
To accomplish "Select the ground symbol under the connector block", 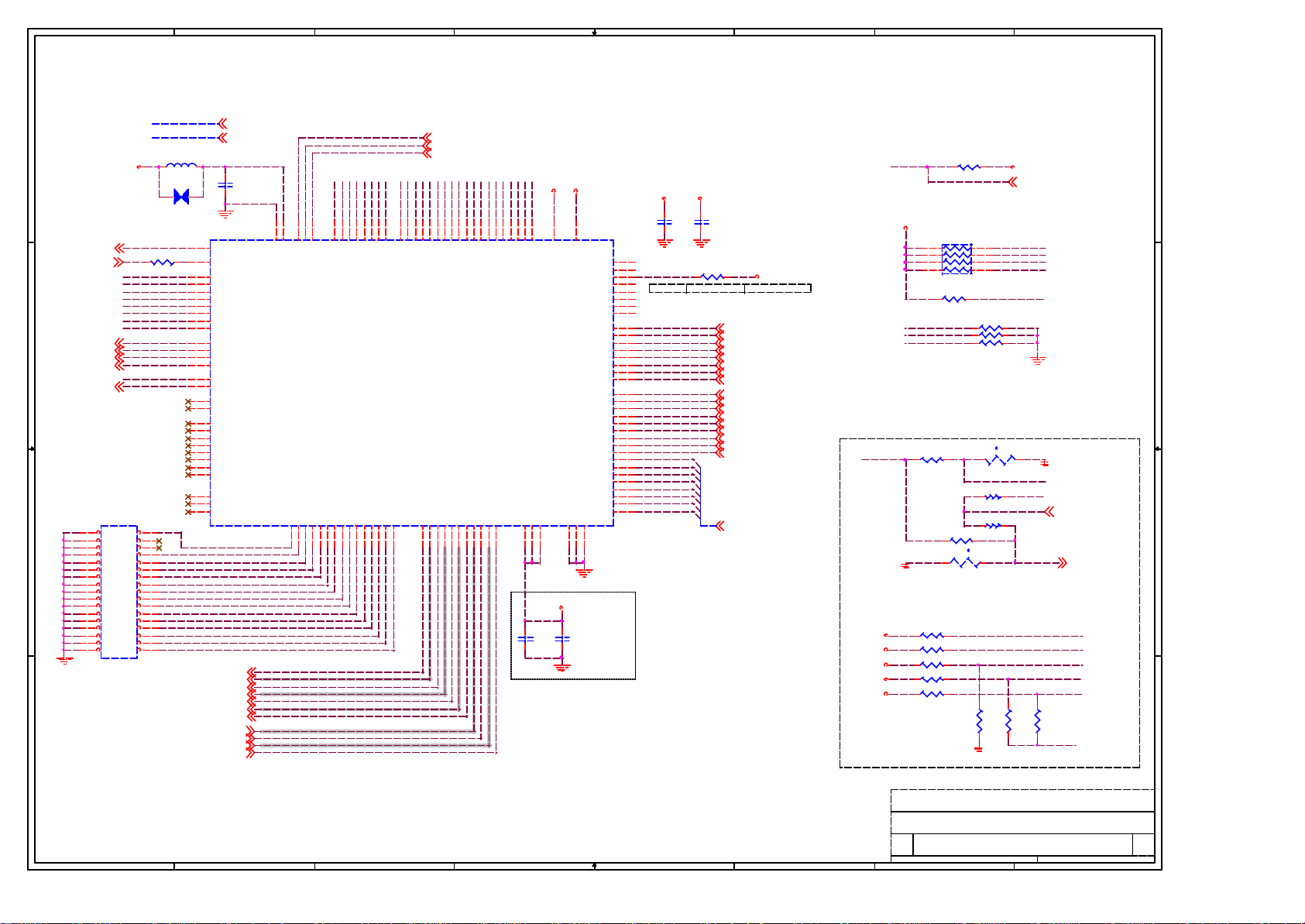I will click(x=64, y=661).
